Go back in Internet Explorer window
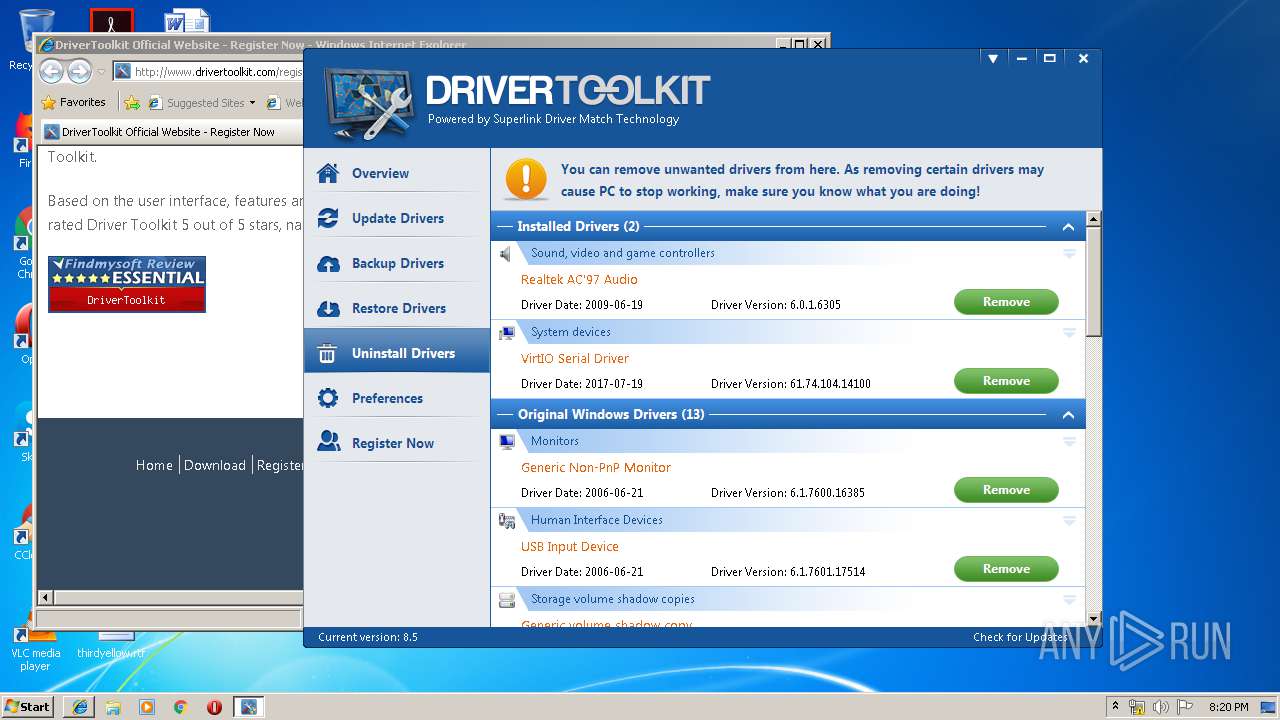The height and width of the screenshot is (720, 1280). [52, 71]
